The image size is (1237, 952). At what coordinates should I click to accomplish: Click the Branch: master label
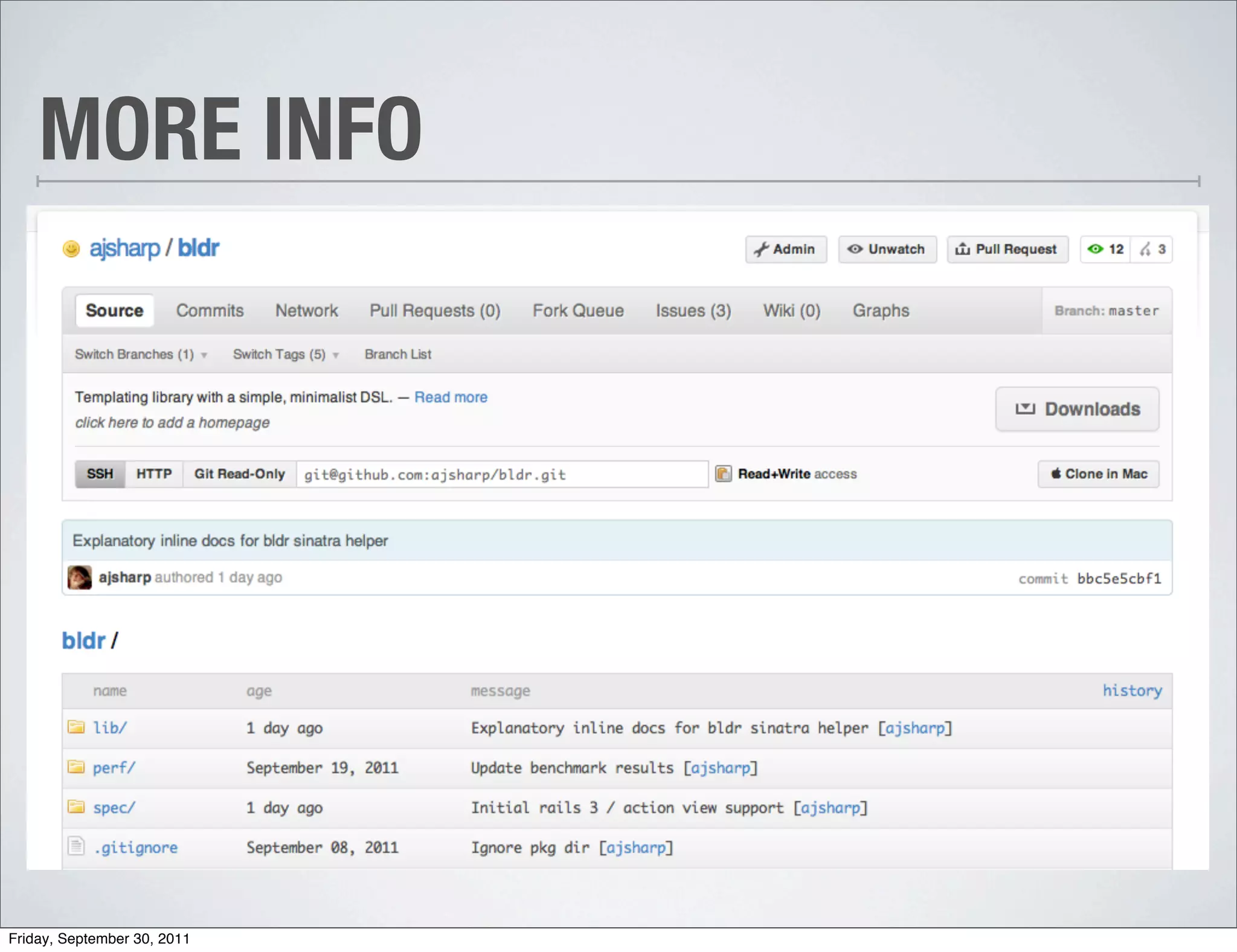(1107, 310)
